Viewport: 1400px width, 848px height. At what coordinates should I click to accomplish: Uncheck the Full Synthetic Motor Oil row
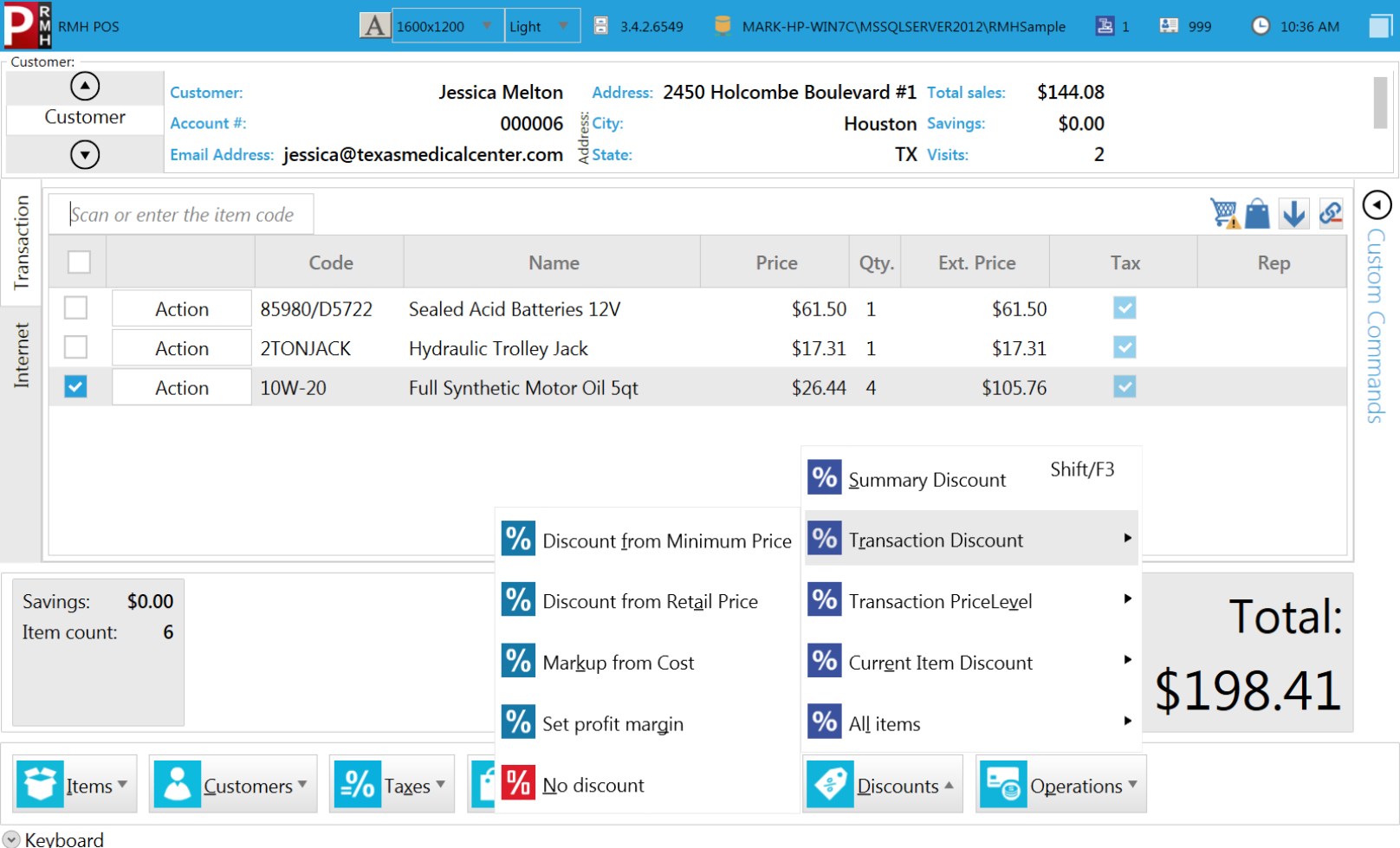[76, 386]
